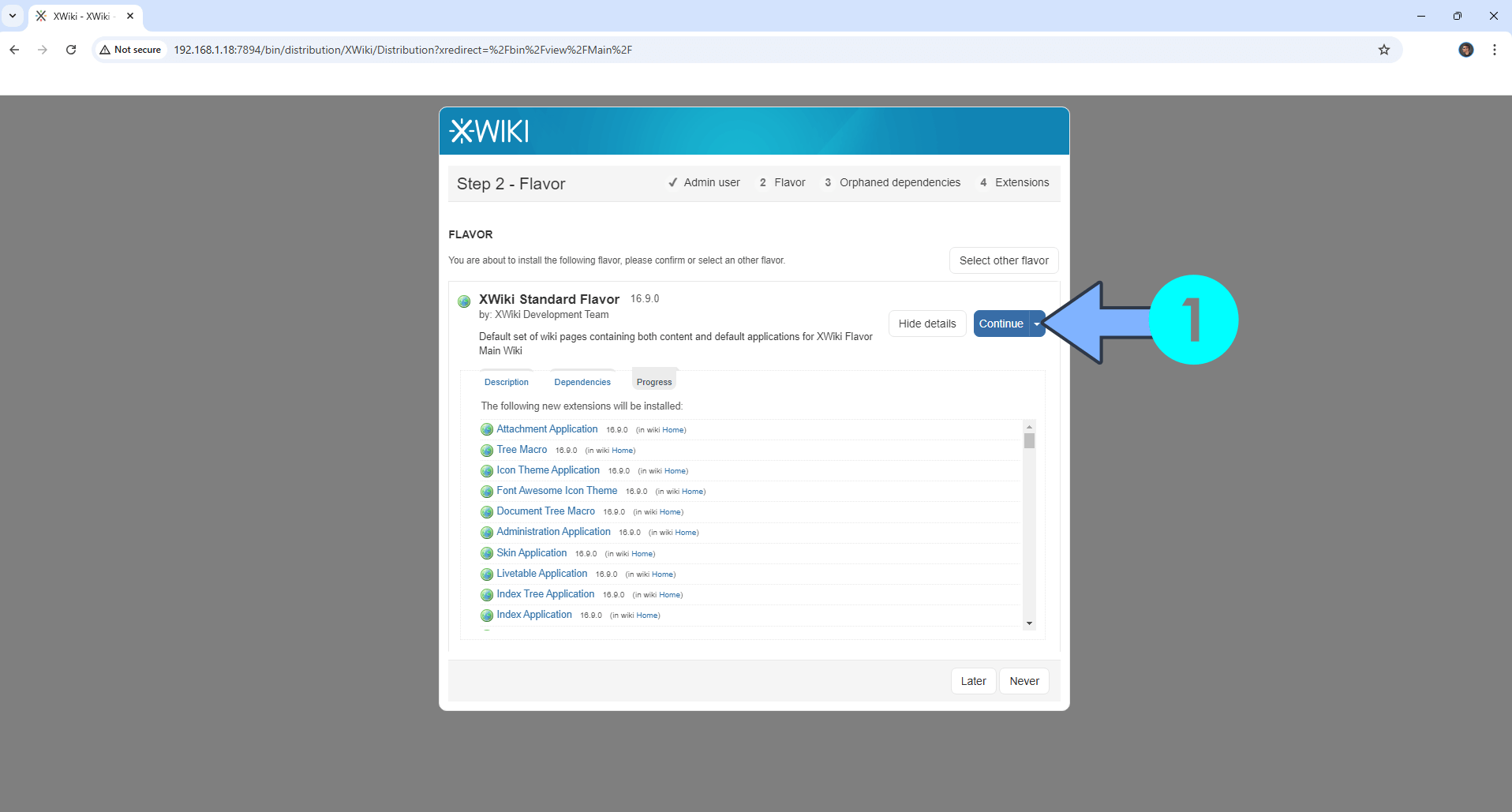Viewport: 1512px width, 812px height.
Task: Click Home link in Attachment Application row
Action: tap(673, 430)
